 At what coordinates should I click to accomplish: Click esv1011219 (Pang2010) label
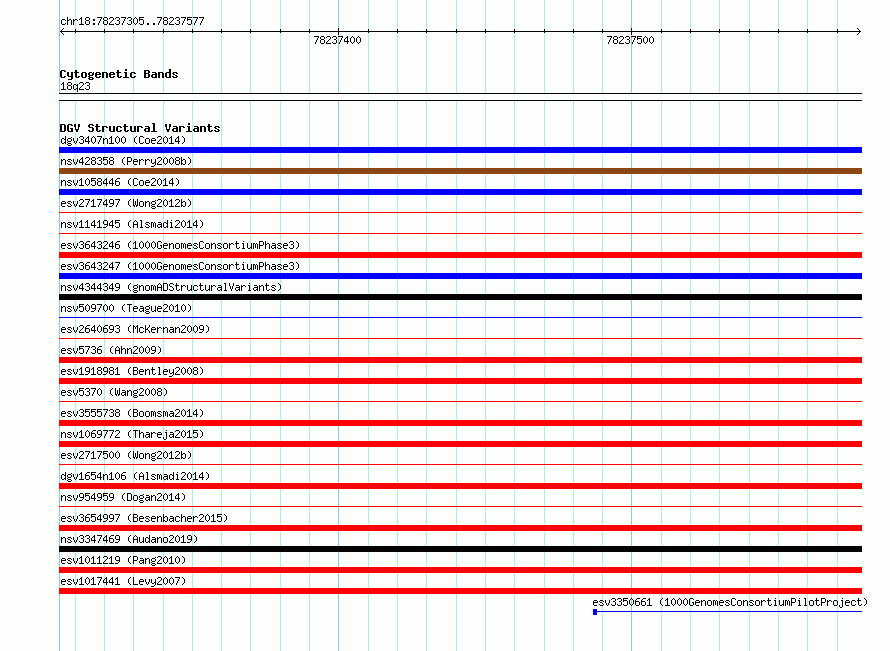[x=123, y=560]
